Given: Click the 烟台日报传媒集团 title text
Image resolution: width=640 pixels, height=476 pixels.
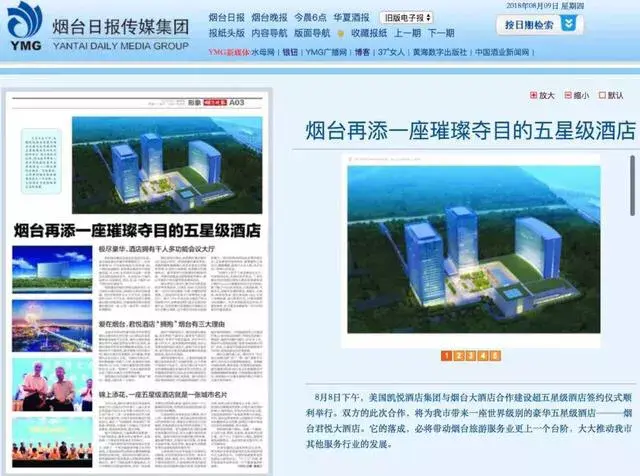Looking at the screenshot, I should click(x=120, y=27).
